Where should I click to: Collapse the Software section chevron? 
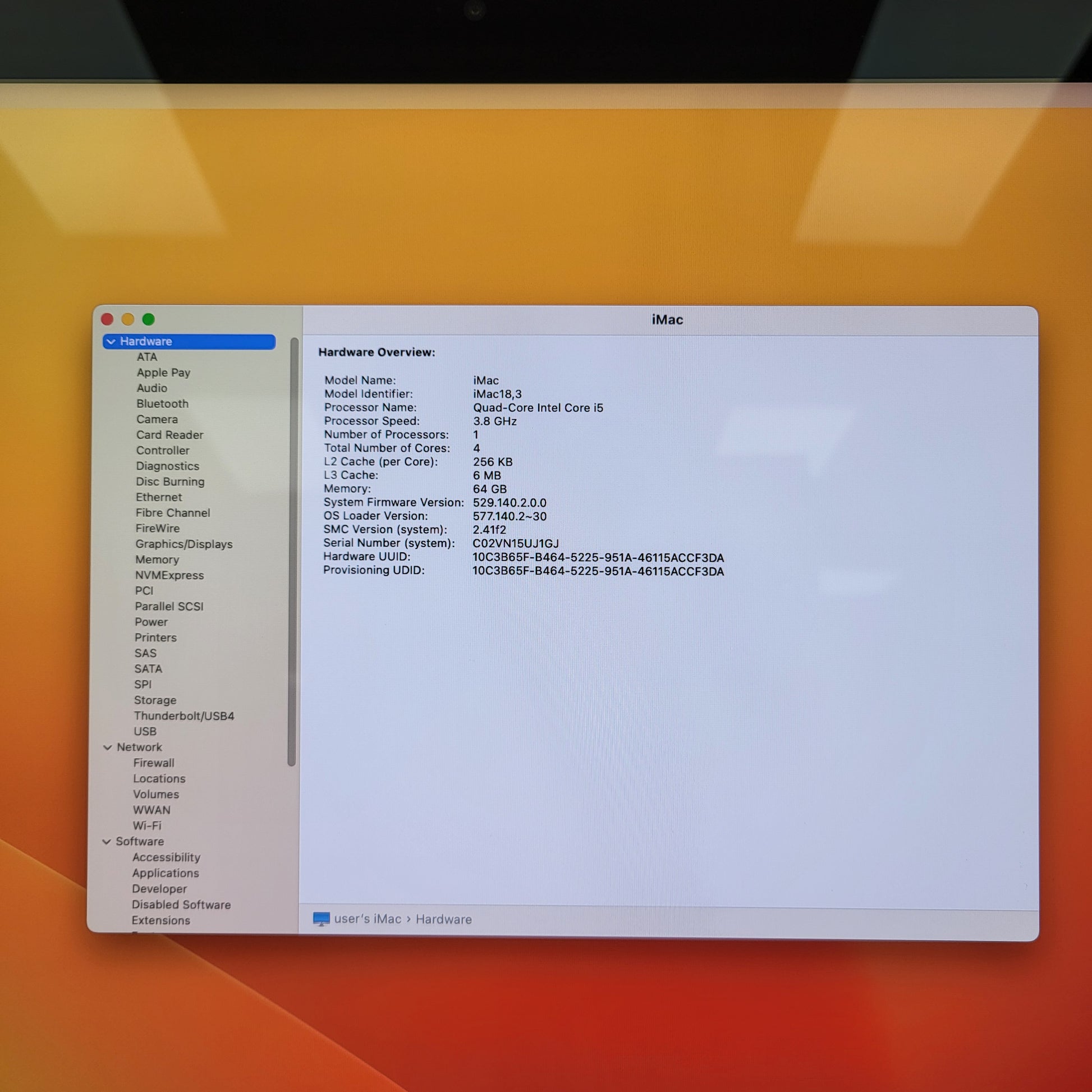(x=106, y=842)
